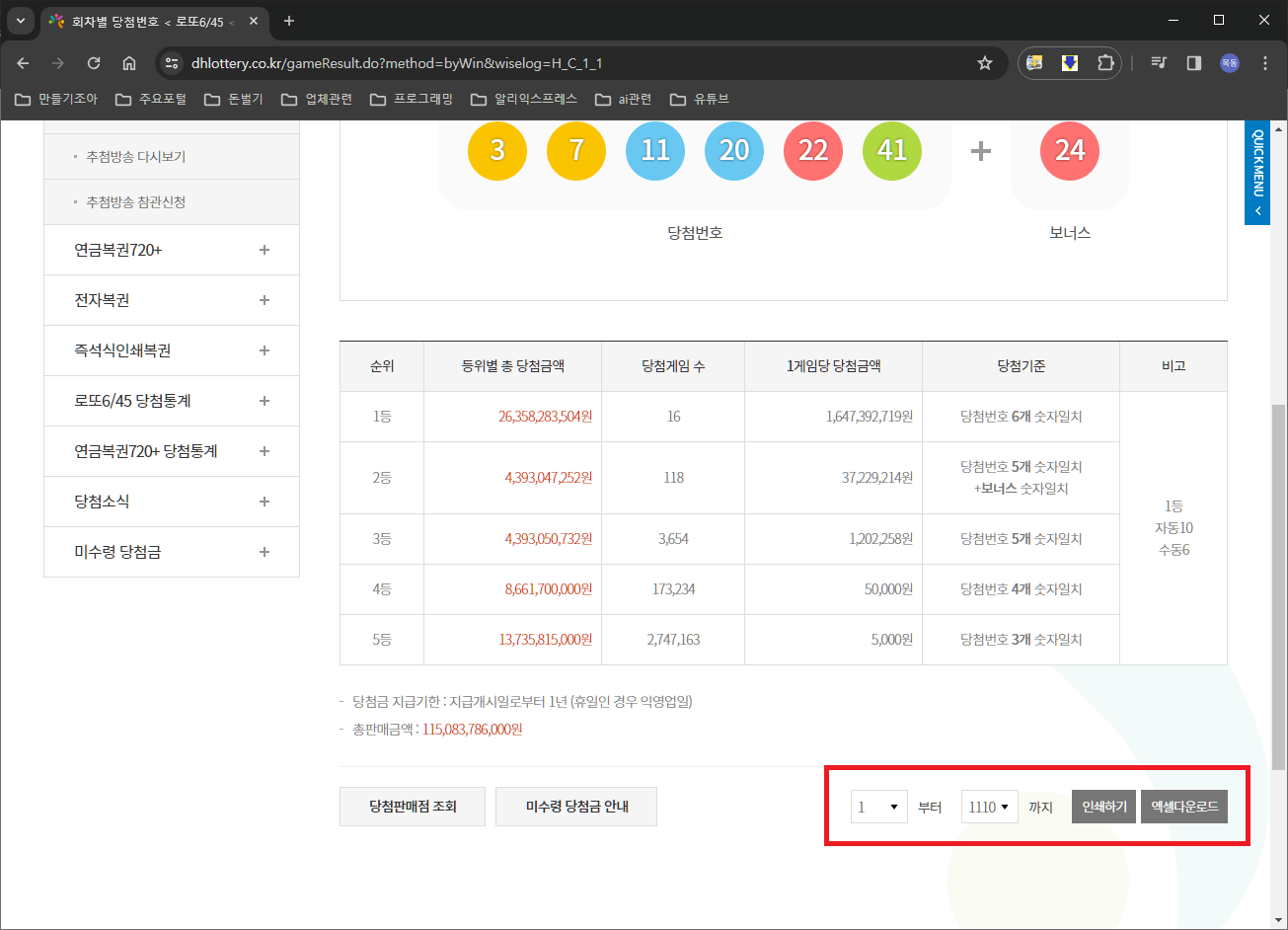
Task: Expand the 전자복권 sidebar menu
Action: 172,300
